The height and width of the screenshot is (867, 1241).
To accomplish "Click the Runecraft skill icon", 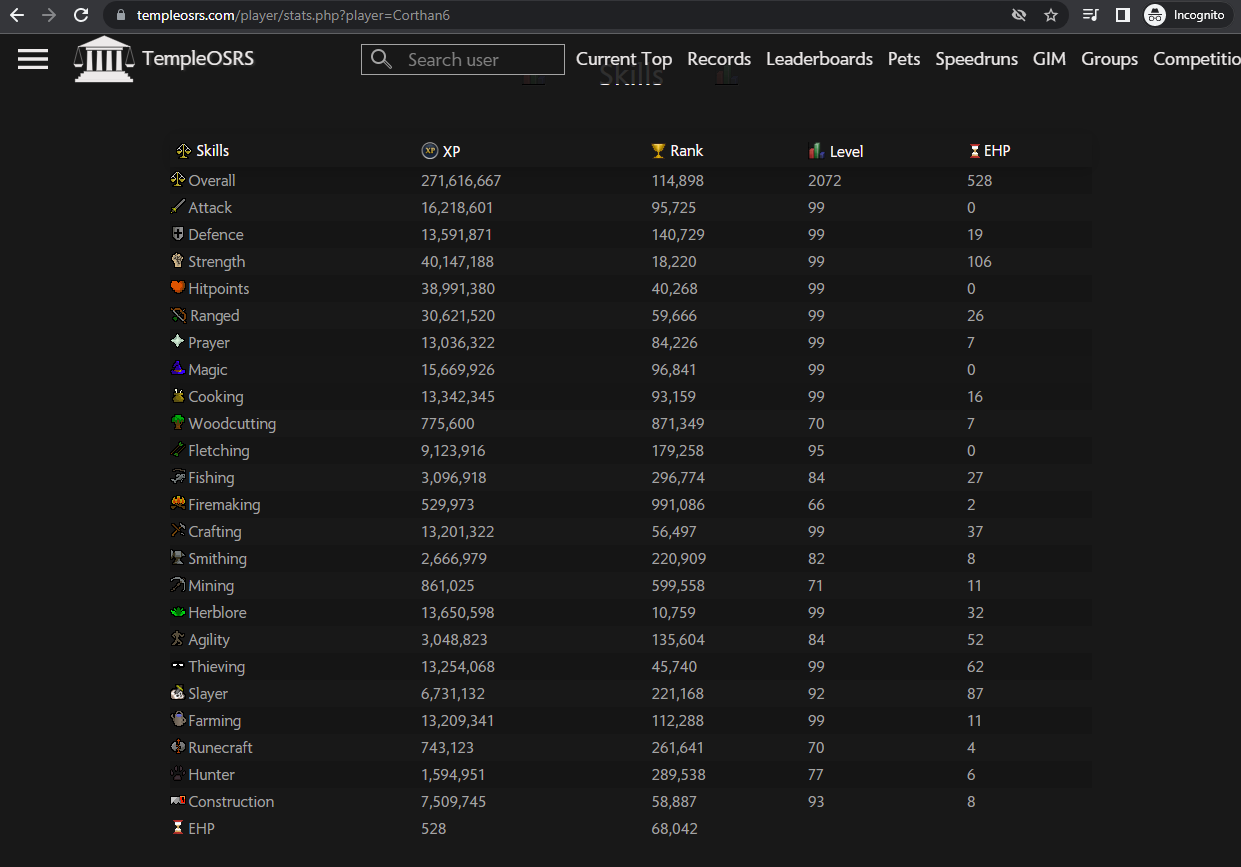I will 178,747.
